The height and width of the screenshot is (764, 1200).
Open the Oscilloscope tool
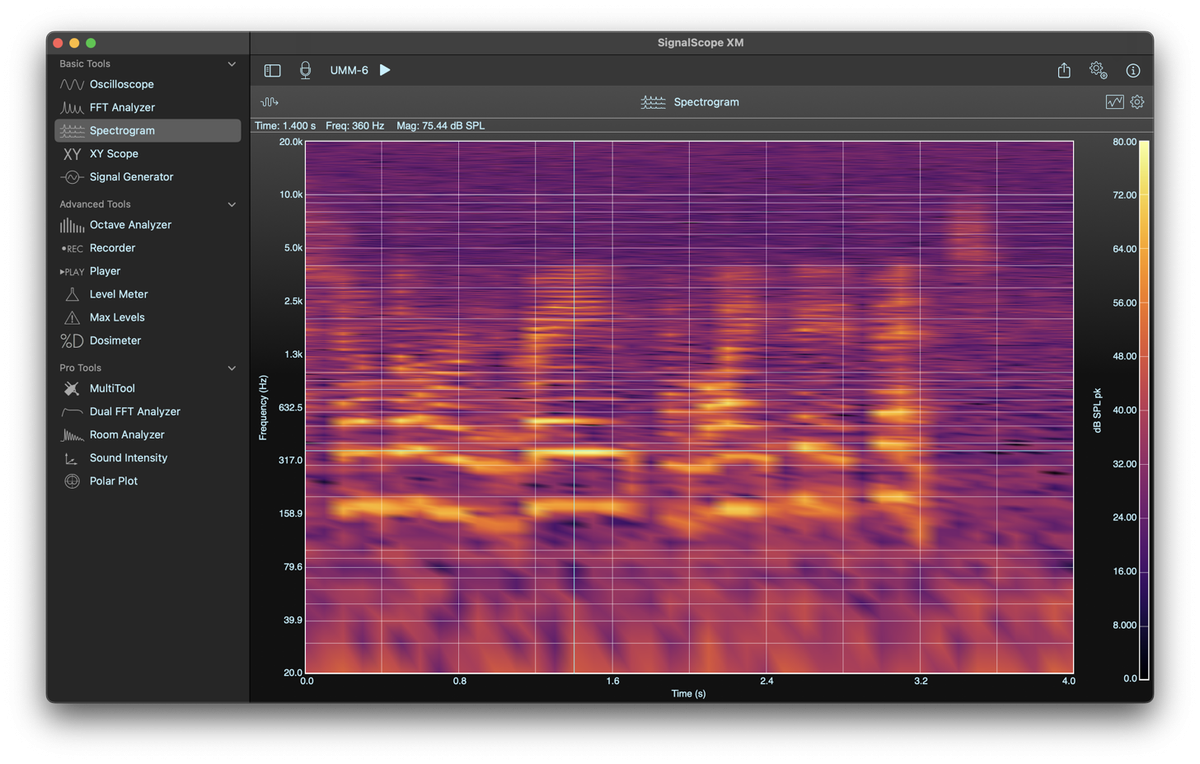click(x=121, y=85)
